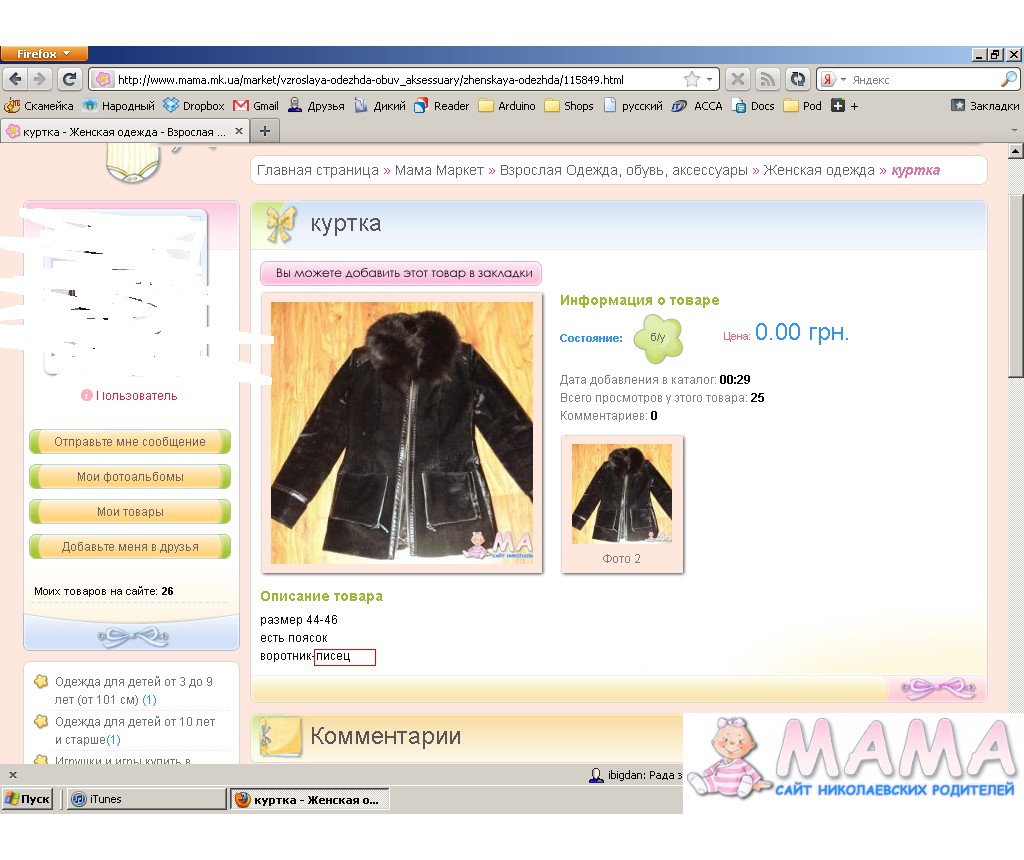Bookmark this page with the star icon
Image resolution: width=1024 pixels, height=860 pixels.
(x=691, y=80)
